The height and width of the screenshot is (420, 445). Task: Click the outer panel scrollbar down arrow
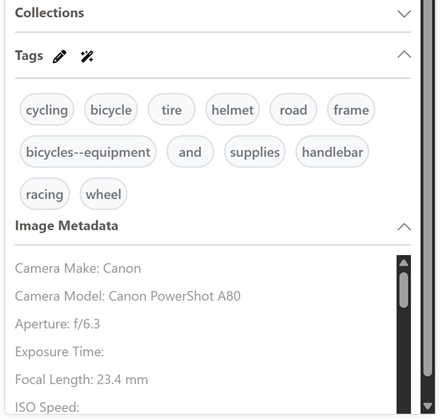[x=428, y=406]
